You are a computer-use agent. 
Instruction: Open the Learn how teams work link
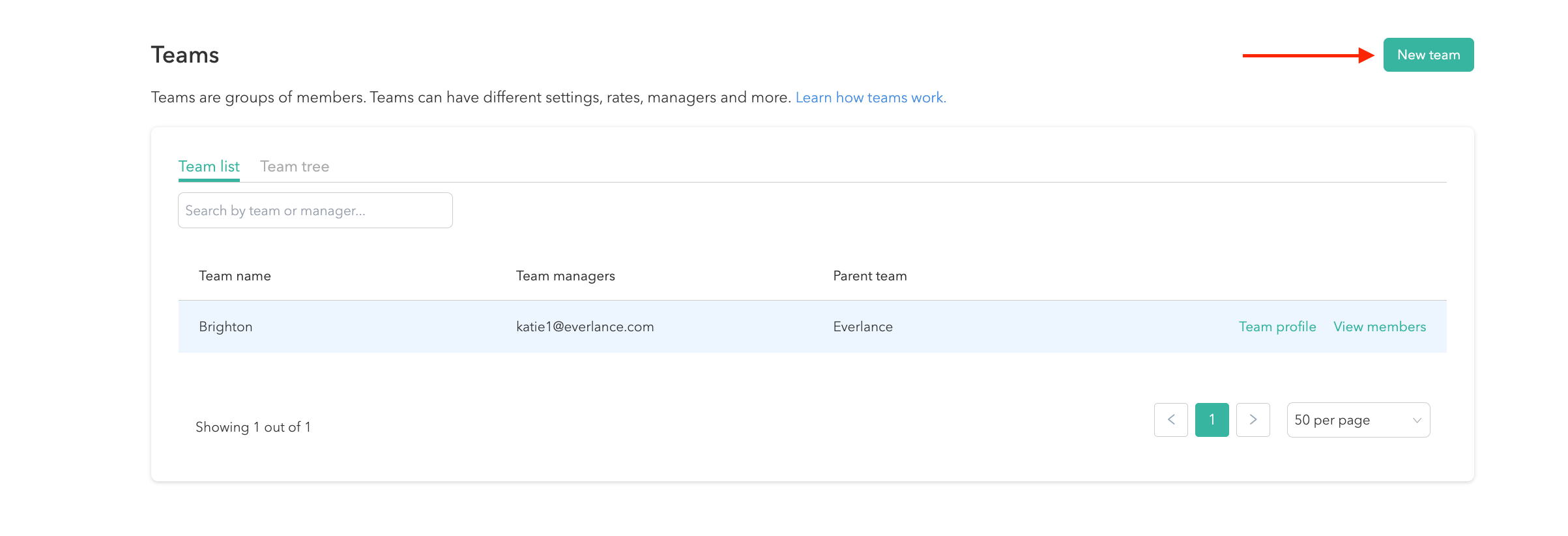[x=870, y=98]
